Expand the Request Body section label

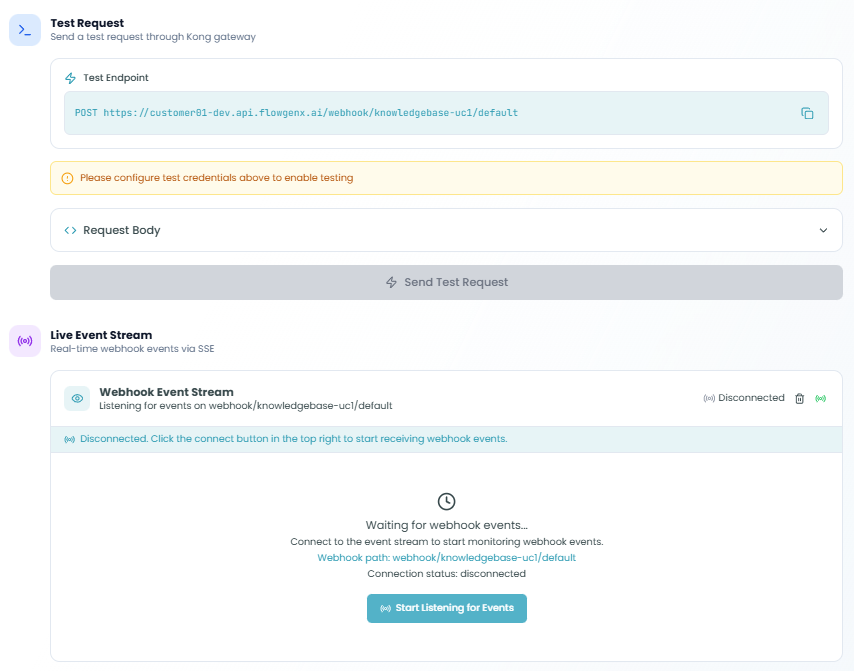pyautogui.click(x=121, y=230)
